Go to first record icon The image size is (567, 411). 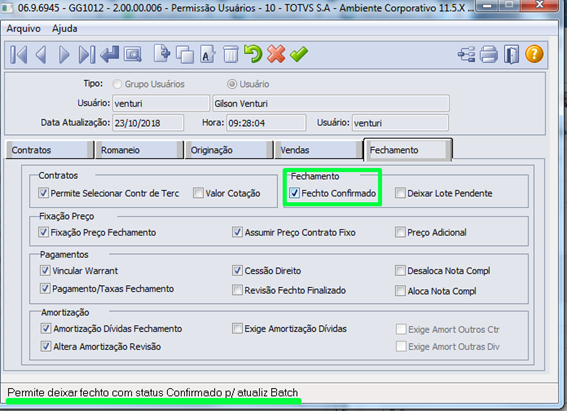19,55
